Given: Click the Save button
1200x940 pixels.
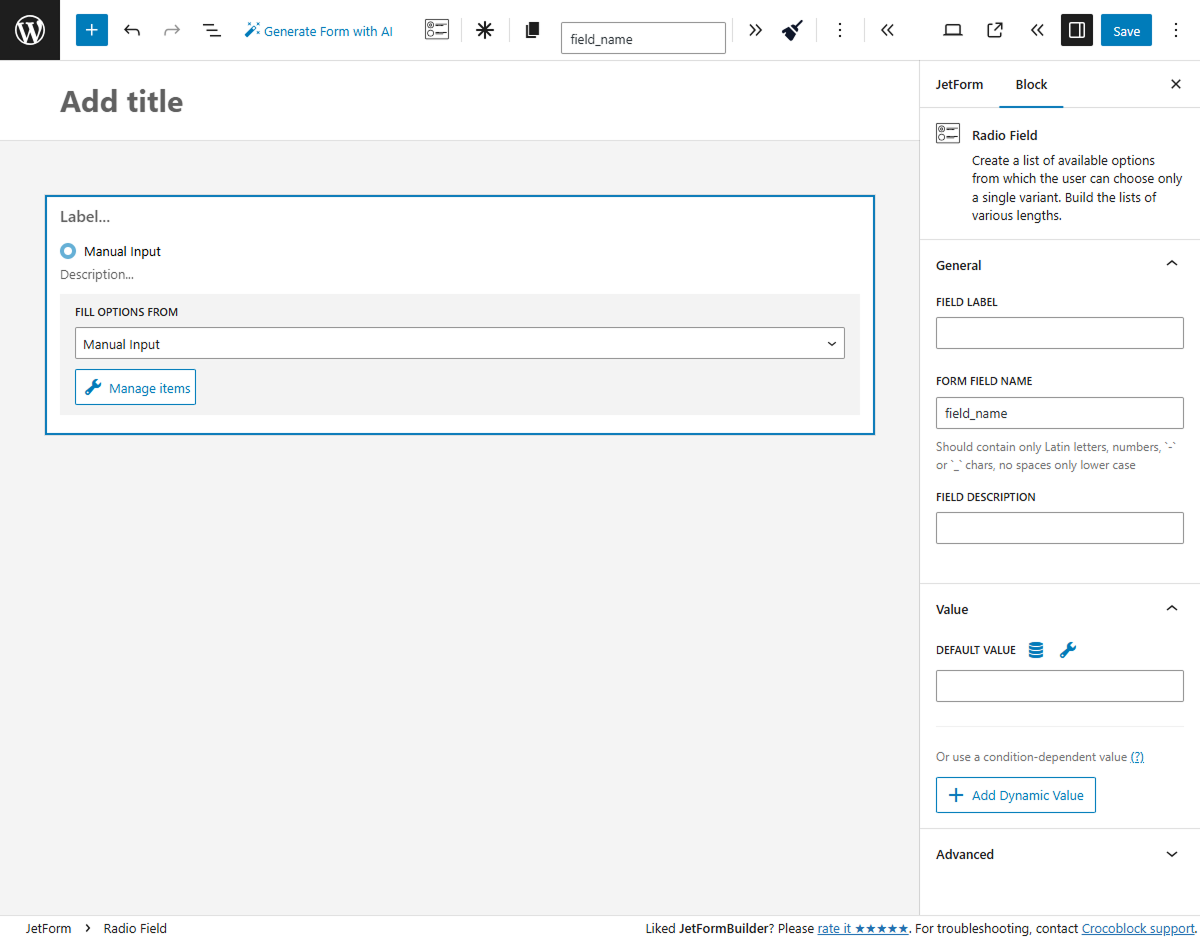Looking at the screenshot, I should [1126, 30].
